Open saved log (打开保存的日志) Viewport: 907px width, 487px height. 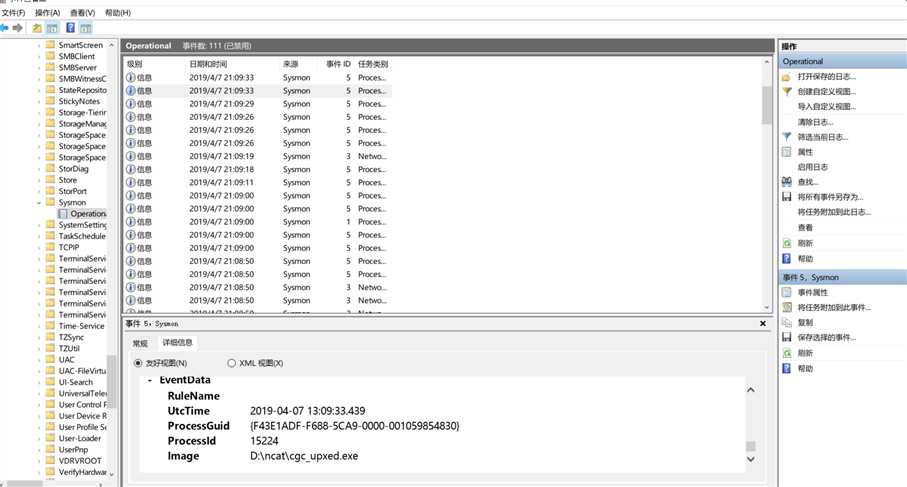827,76
